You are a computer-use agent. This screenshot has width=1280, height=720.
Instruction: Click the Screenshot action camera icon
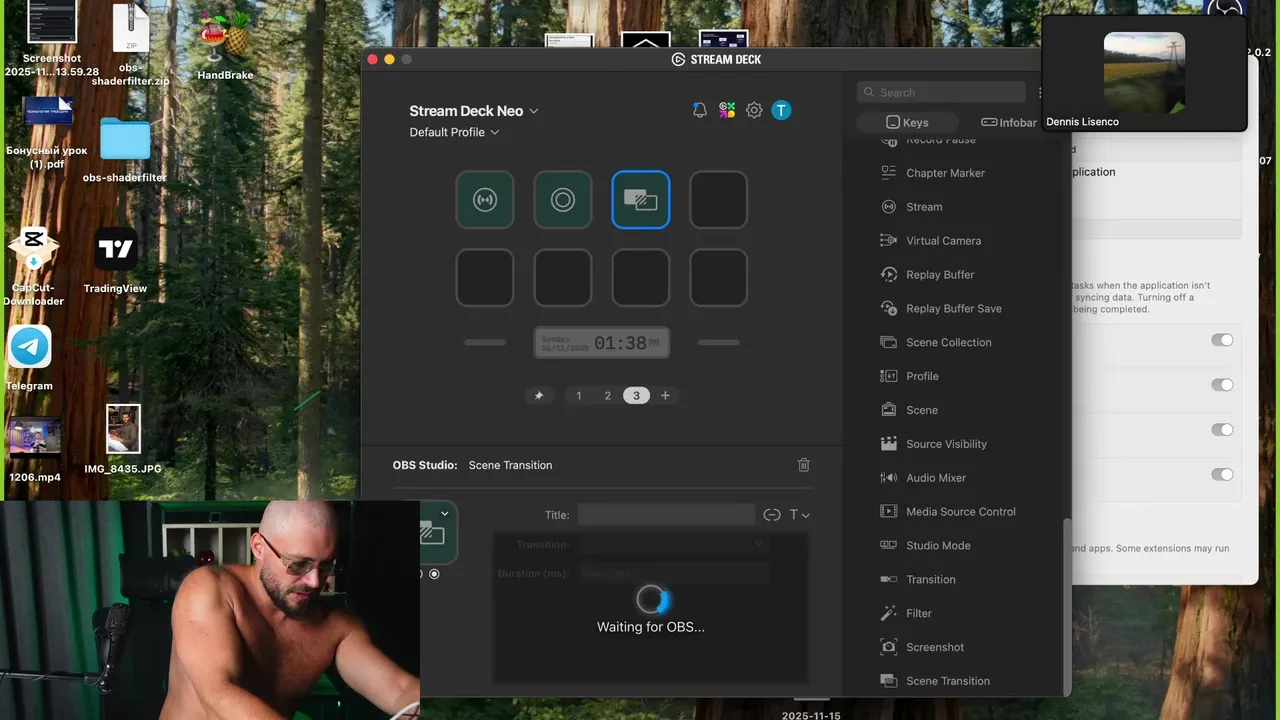coord(888,647)
